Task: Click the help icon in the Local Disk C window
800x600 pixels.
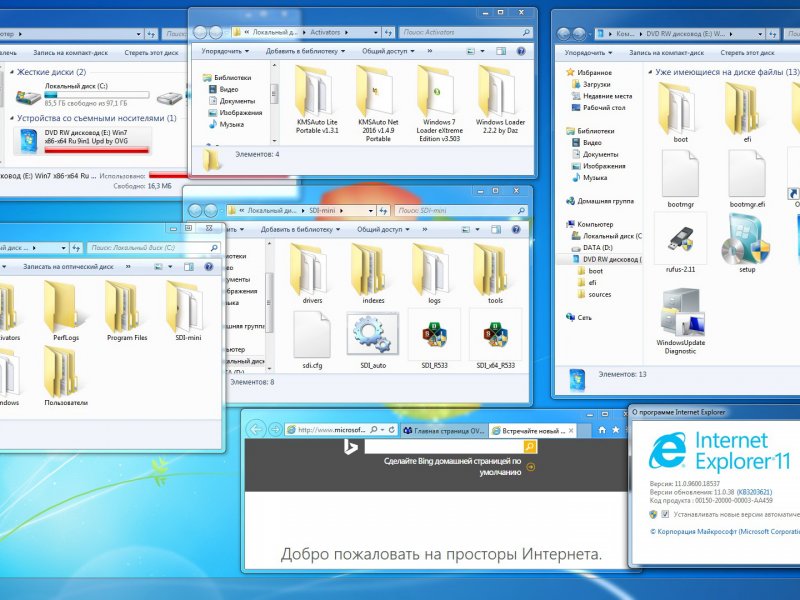Action: 209,266
